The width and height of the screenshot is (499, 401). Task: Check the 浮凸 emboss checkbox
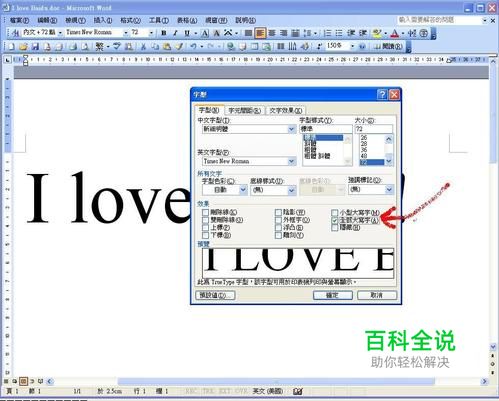[x=278, y=228]
